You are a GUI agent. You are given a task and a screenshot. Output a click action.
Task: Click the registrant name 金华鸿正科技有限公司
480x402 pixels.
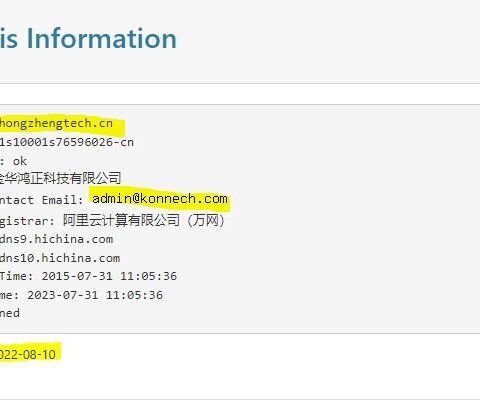pyautogui.click(x=60, y=178)
